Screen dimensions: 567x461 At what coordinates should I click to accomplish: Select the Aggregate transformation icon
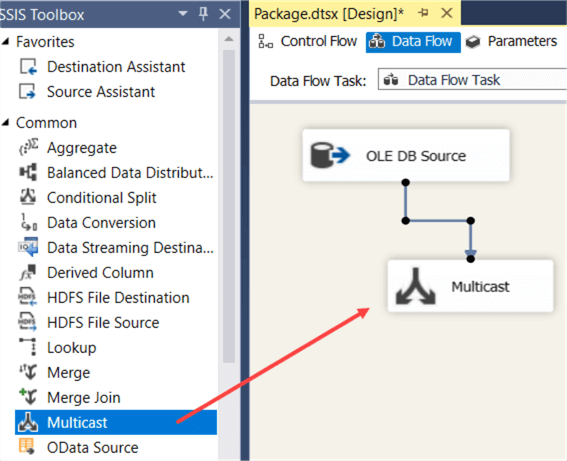click(28, 147)
